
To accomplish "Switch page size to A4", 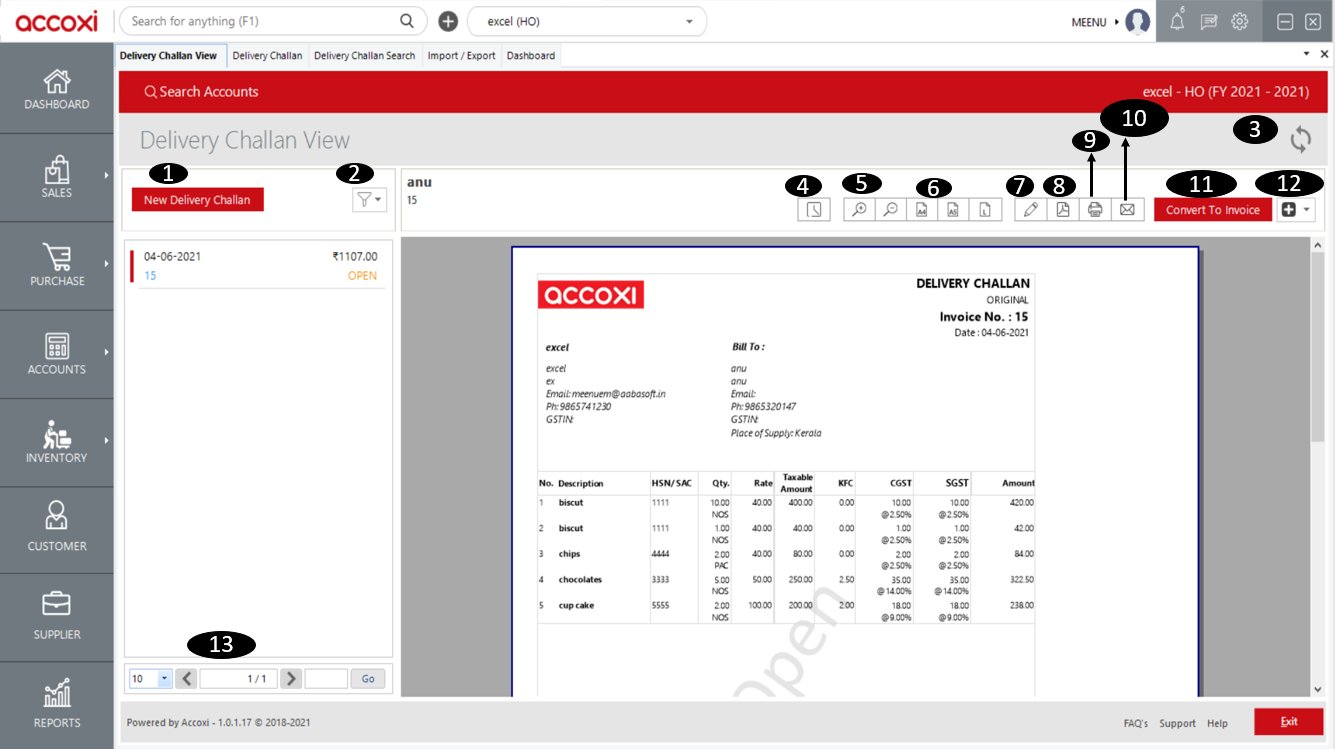I will click(x=922, y=209).
